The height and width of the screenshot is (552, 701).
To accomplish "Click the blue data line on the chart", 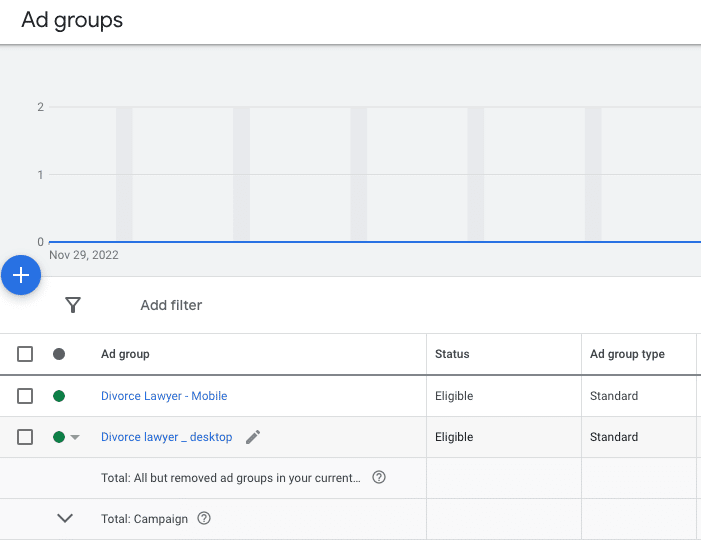I will (375, 242).
